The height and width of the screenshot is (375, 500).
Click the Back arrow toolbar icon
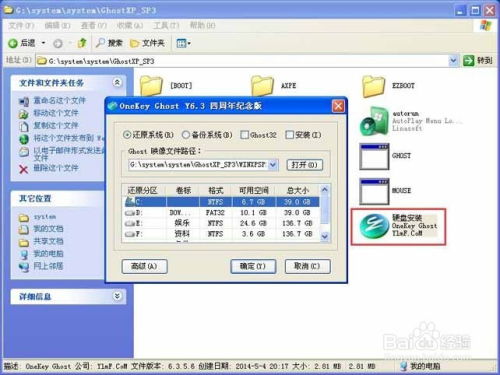[x=13, y=43]
